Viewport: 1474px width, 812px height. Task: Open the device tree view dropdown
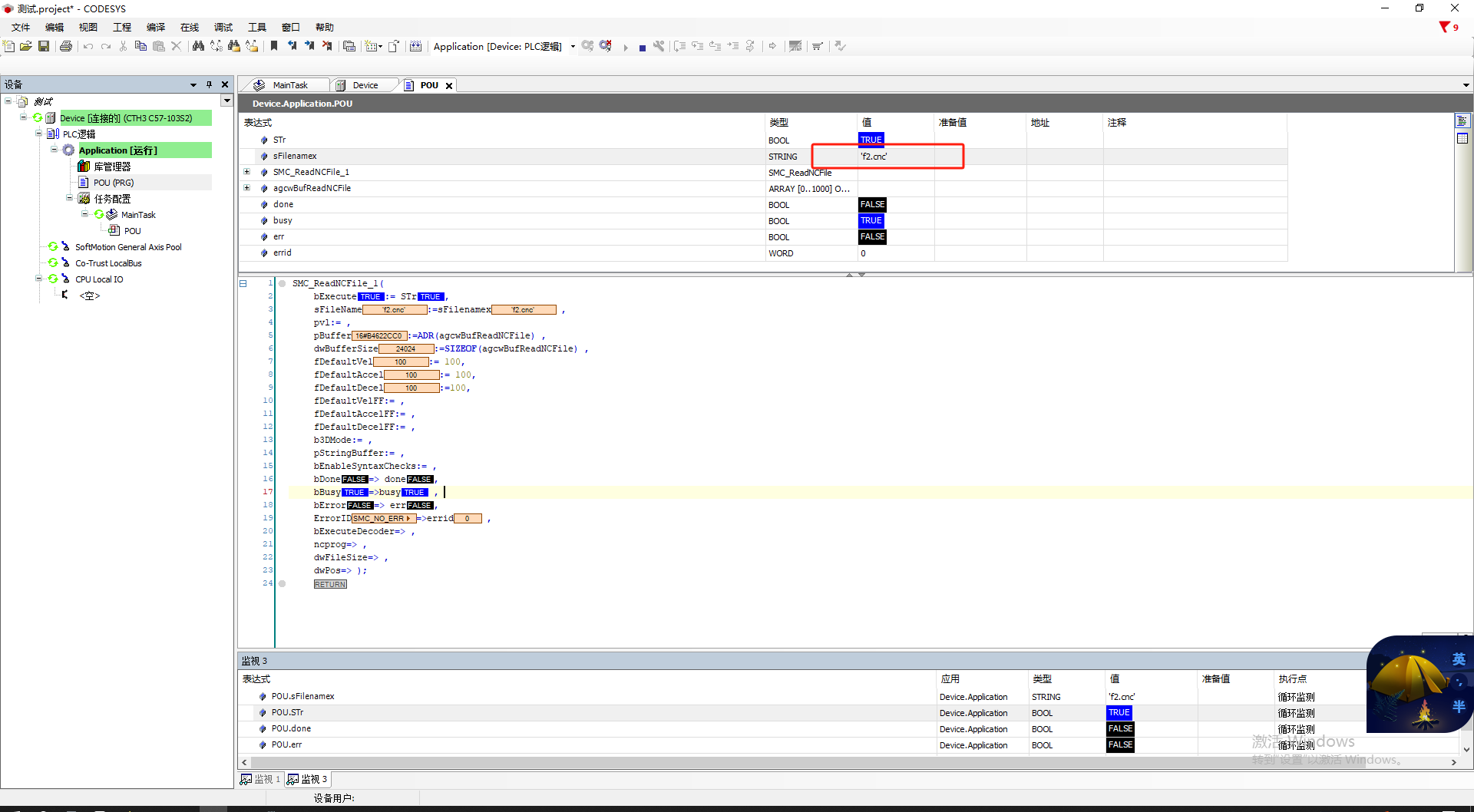226,101
